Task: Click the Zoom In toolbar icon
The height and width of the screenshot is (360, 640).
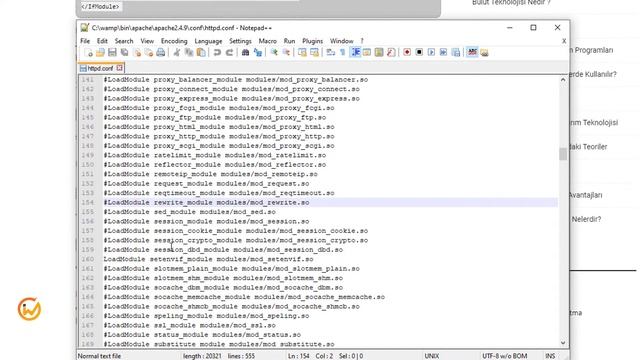Action: pyautogui.click(x=274, y=52)
